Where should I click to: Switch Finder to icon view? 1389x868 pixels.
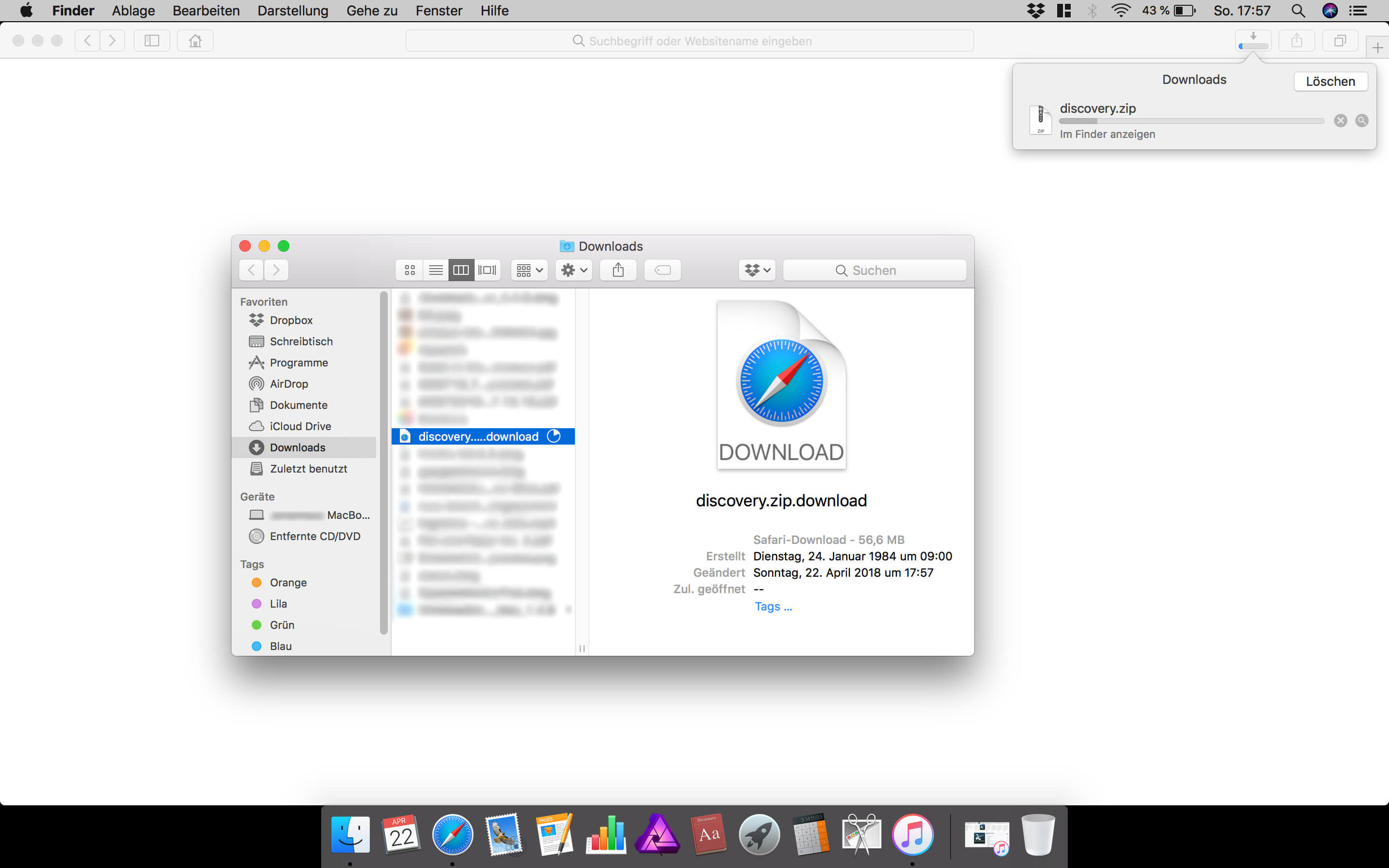click(x=410, y=270)
